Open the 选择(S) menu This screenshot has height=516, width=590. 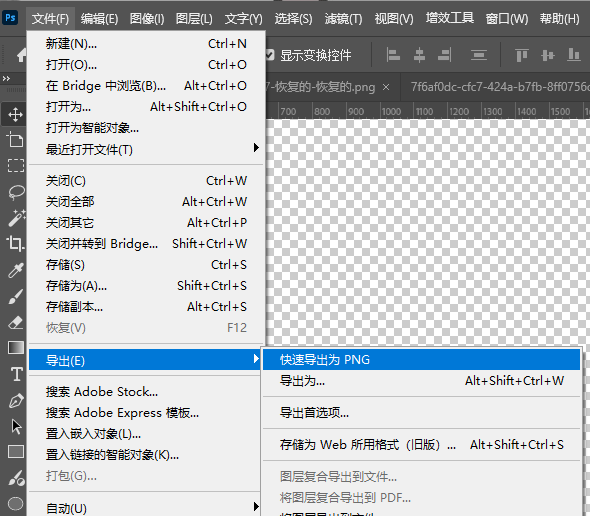click(x=293, y=18)
